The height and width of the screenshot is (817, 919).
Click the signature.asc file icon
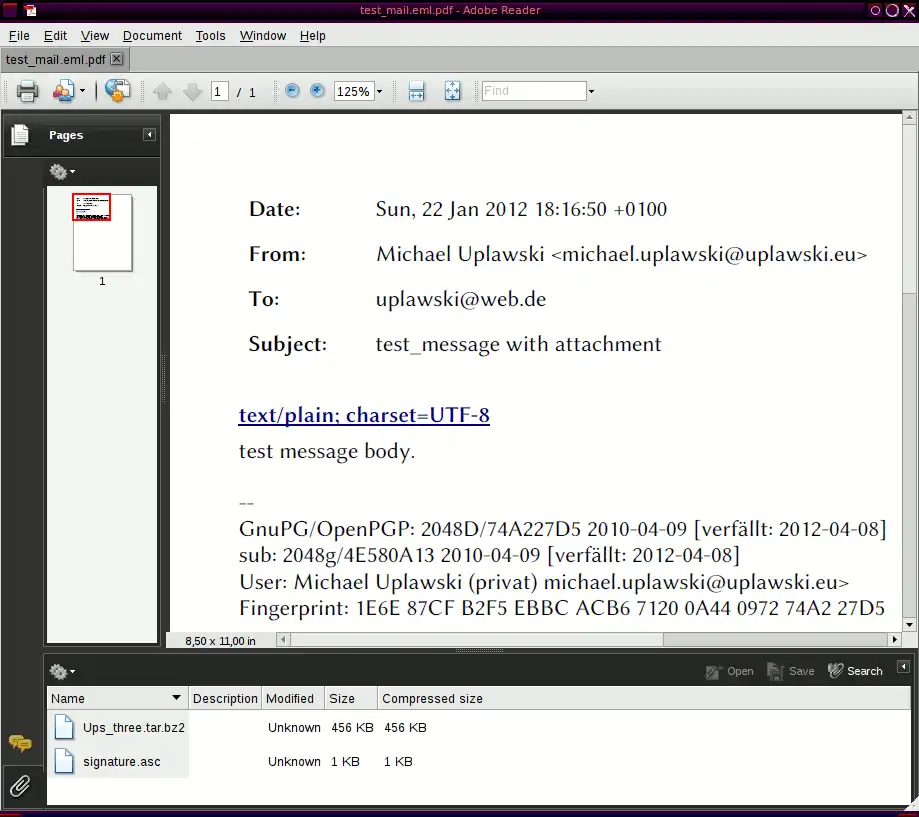point(64,761)
